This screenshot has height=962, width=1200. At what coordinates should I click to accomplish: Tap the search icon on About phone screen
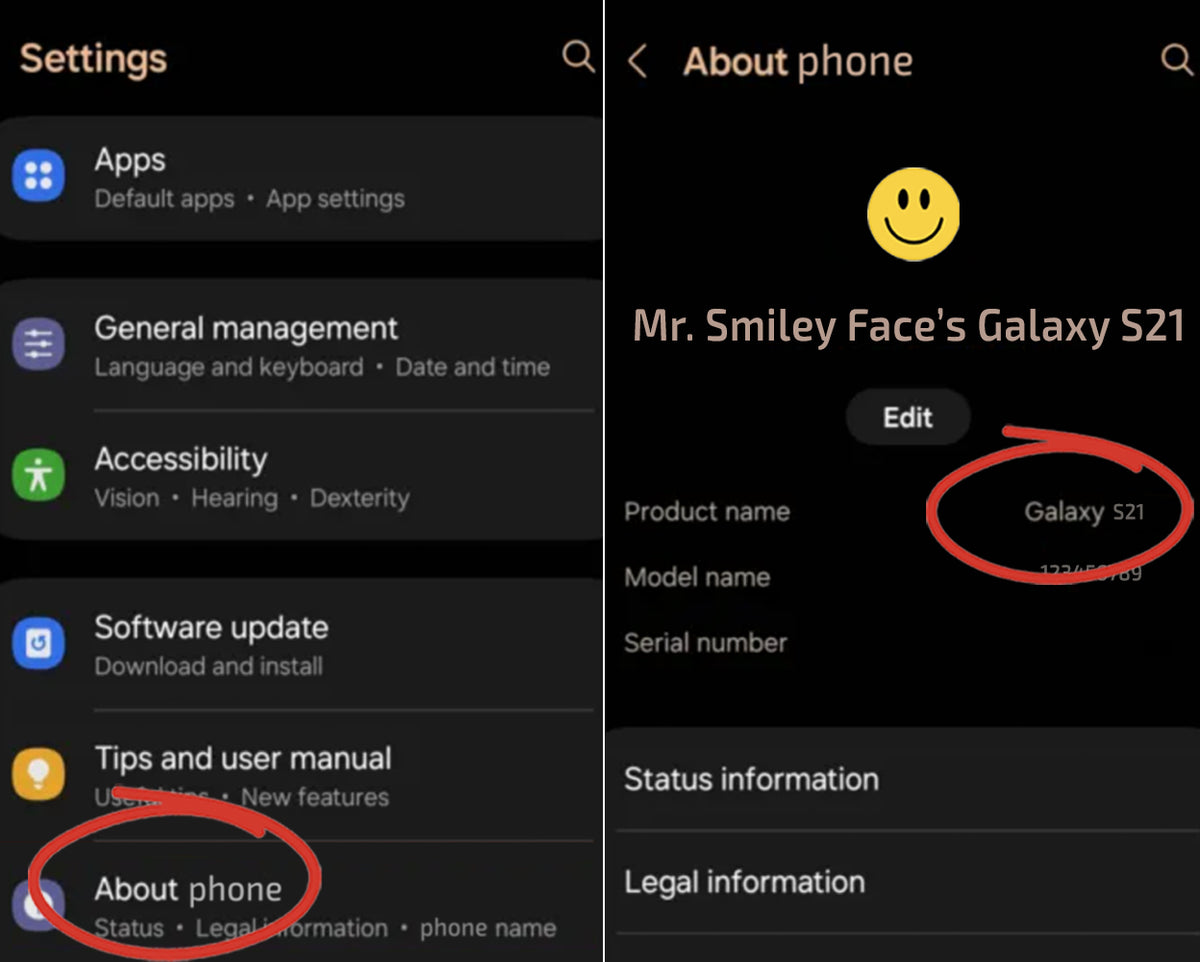1177,60
